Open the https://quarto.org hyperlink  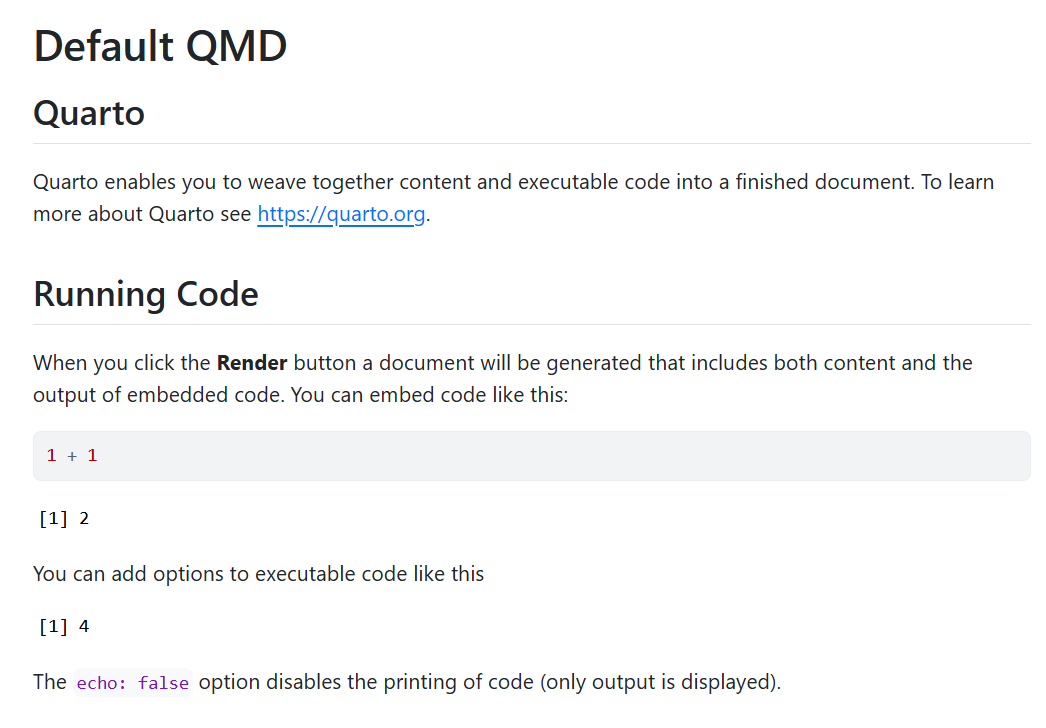tap(341, 214)
